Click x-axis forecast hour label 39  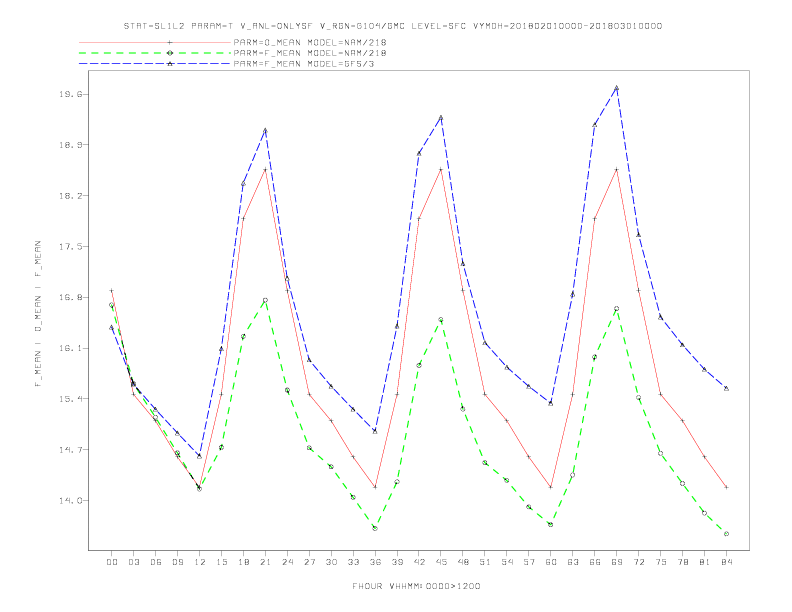click(x=397, y=562)
